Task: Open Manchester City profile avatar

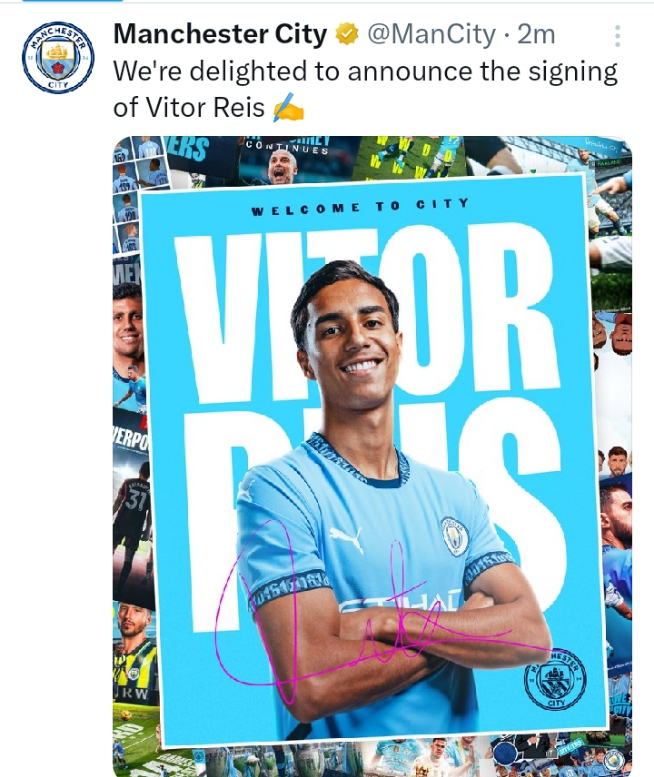Action: click(58, 57)
